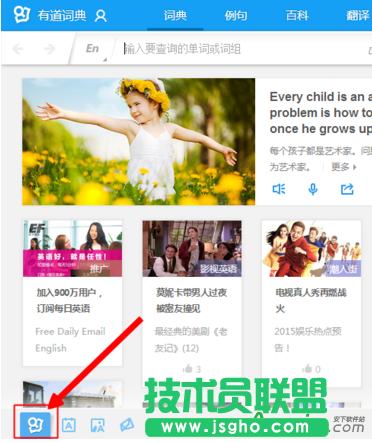
Task: Open the 潮人街 card image
Action: pyautogui.click(x=311, y=248)
